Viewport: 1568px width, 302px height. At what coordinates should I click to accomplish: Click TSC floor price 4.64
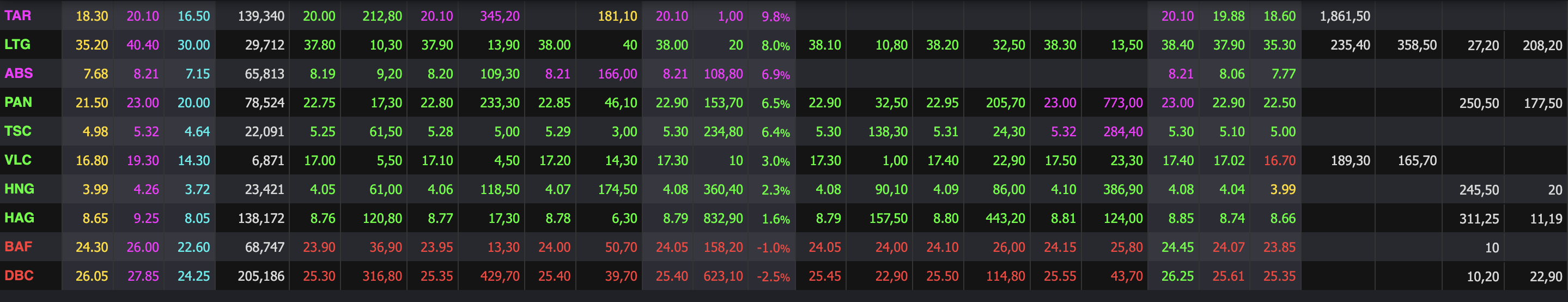[x=197, y=132]
